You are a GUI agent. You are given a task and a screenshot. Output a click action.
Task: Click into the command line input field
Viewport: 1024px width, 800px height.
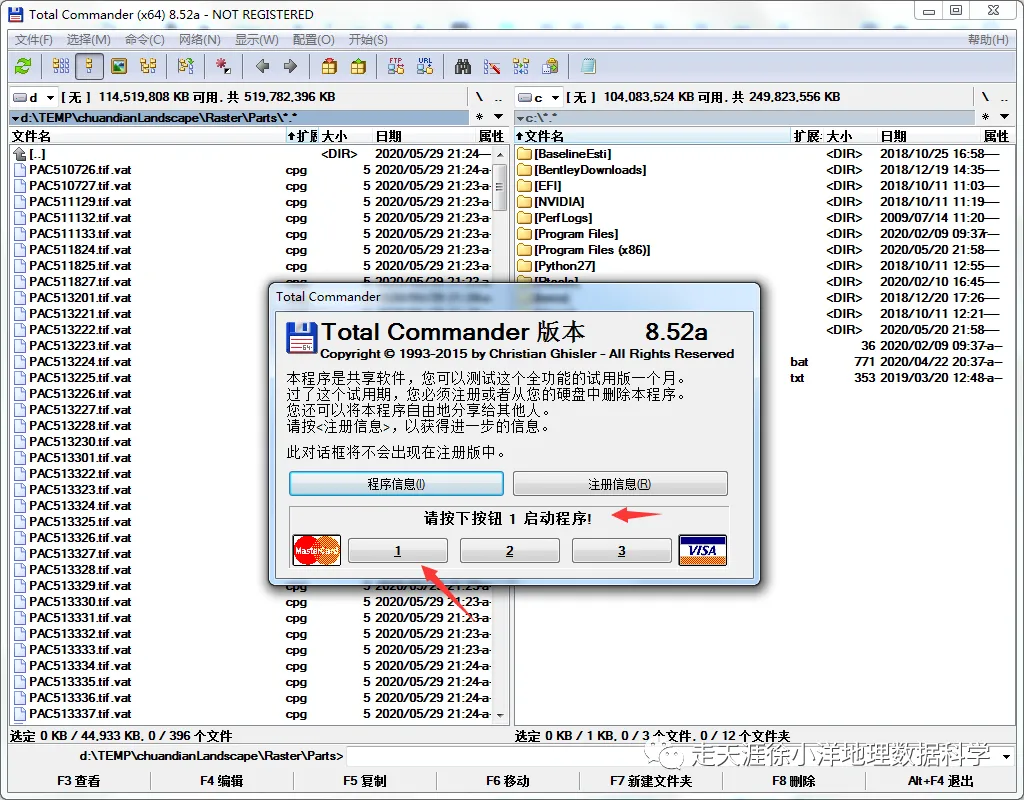(673, 756)
